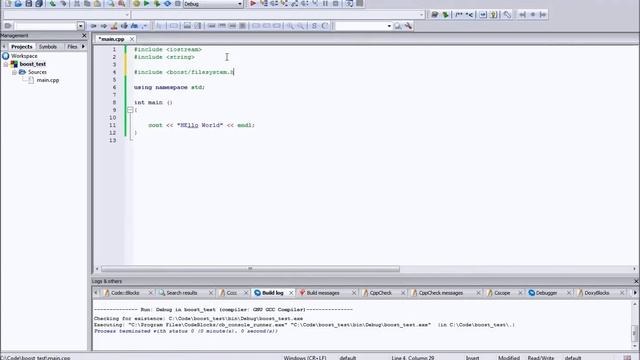This screenshot has width=640, height=360.
Task: Click the Find magnifier icon
Action: 111,3
